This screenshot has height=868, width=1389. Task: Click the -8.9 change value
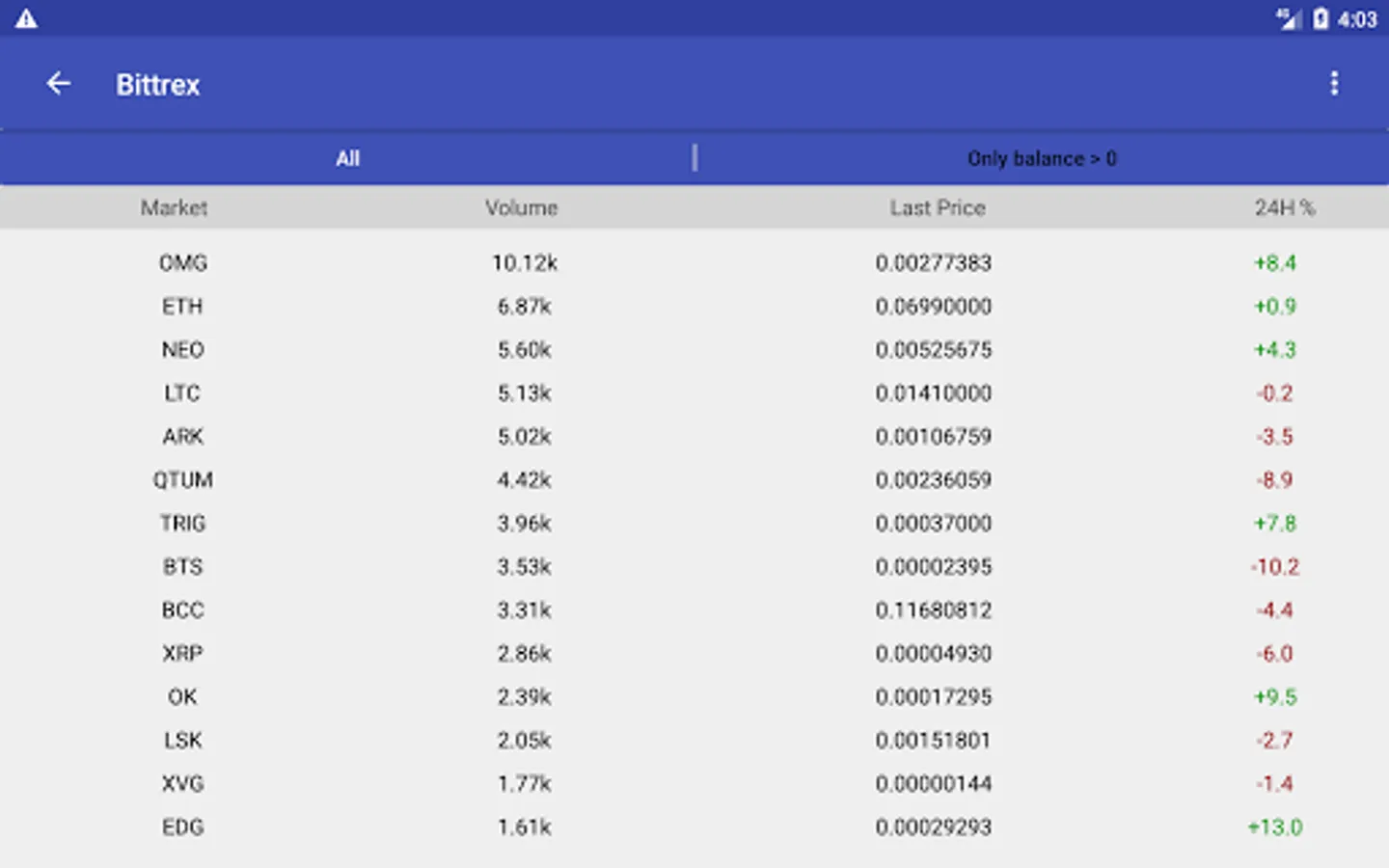pos(1275,479)
